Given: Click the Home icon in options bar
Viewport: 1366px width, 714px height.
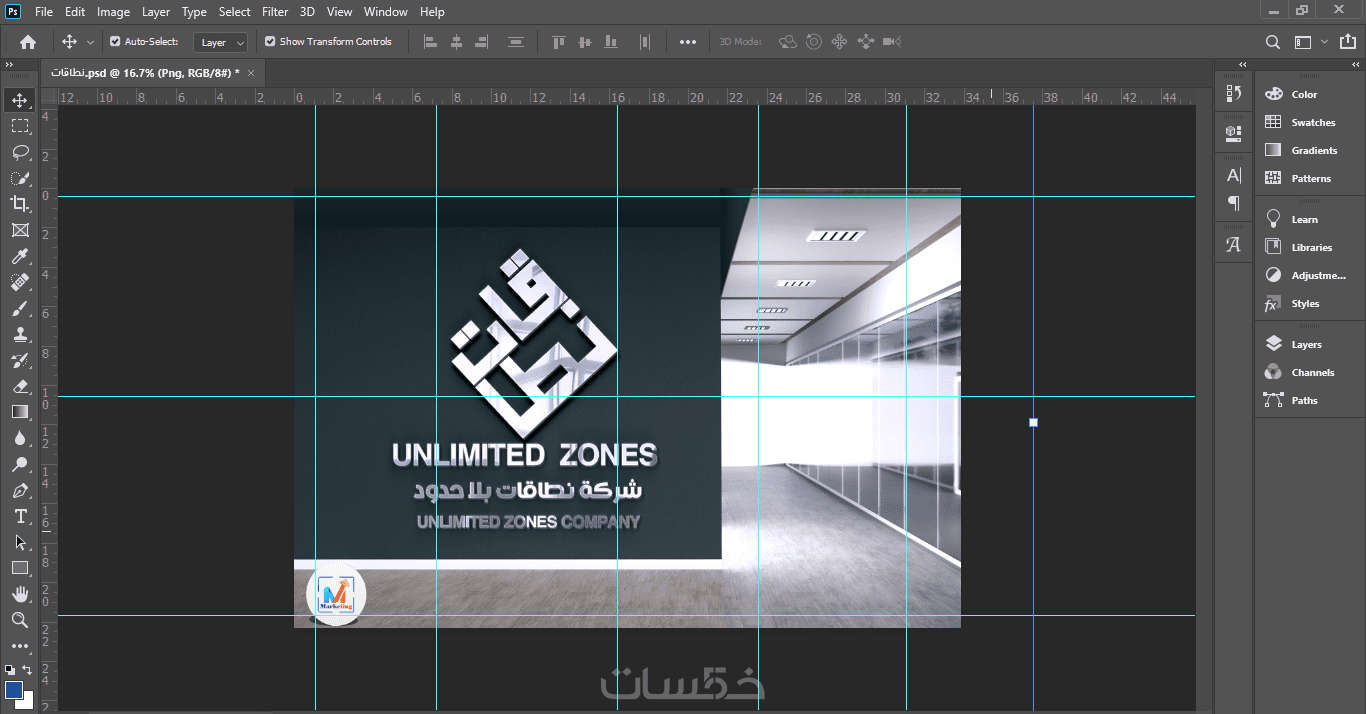Looking at the screenshot, I should pyautogui.click(x=28, y=42).
